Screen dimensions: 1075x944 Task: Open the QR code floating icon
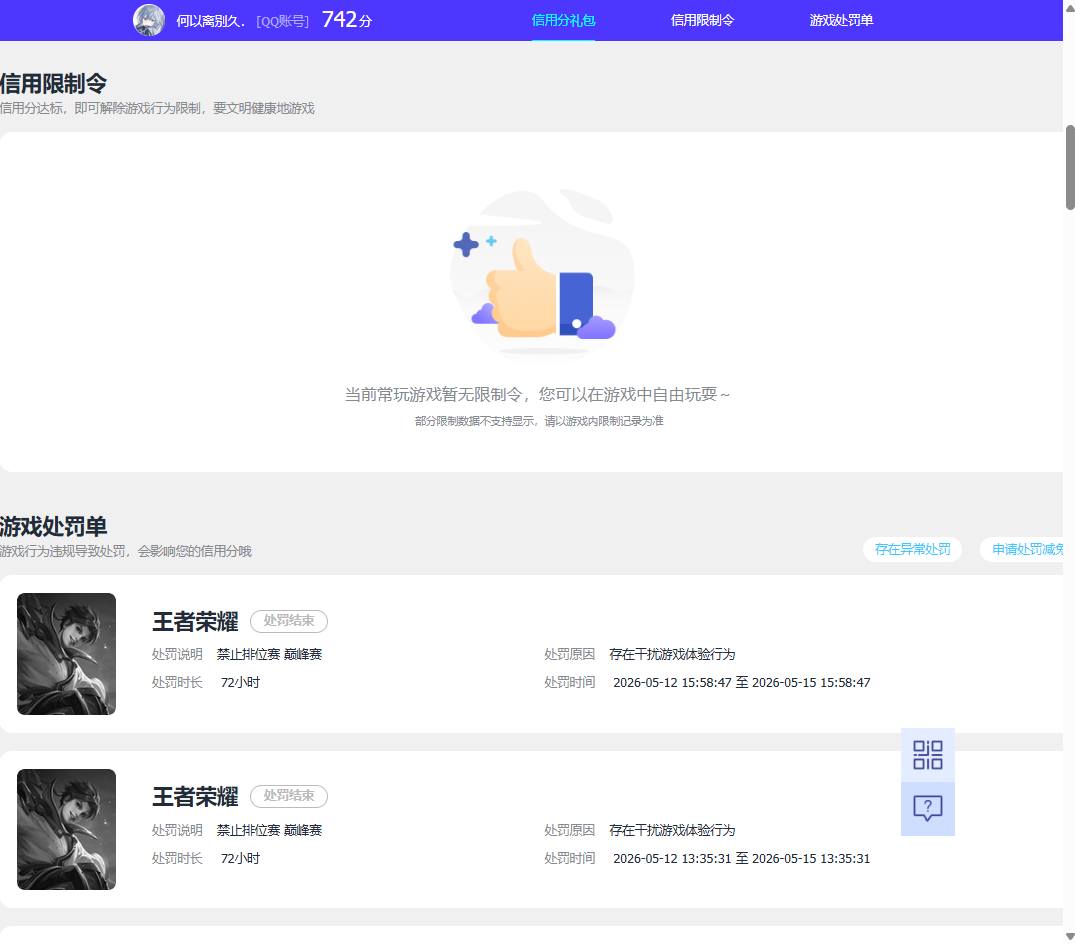point(928,755)
